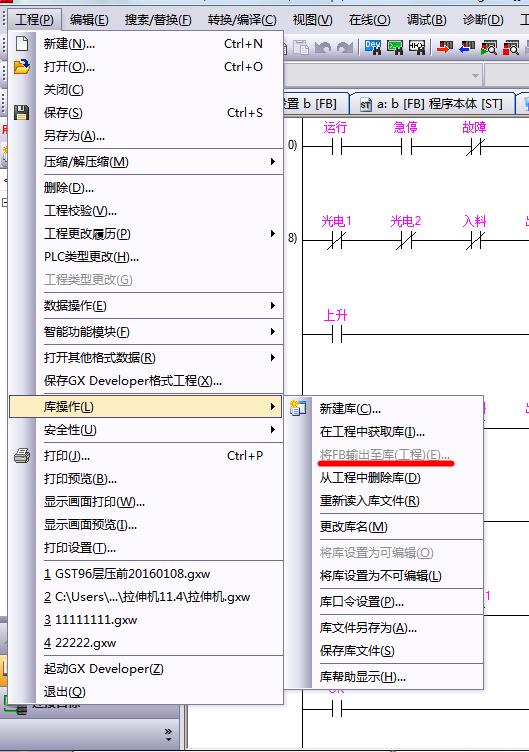Viewport: 529px width, 752px height.
Task: Click the red arrow write-to-PLC toolbar icon
Action: click(x=445, y=47)
